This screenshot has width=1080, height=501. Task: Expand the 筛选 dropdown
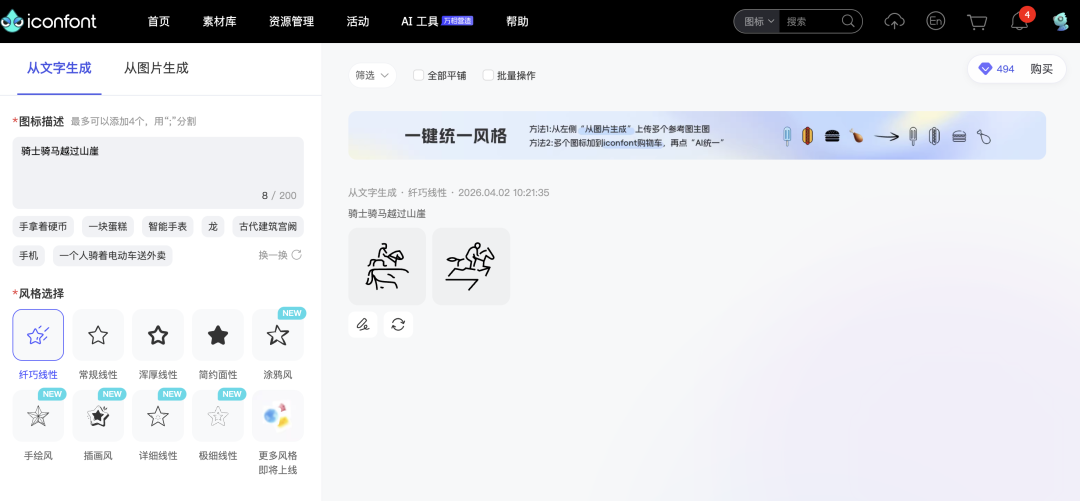[372, 75]
